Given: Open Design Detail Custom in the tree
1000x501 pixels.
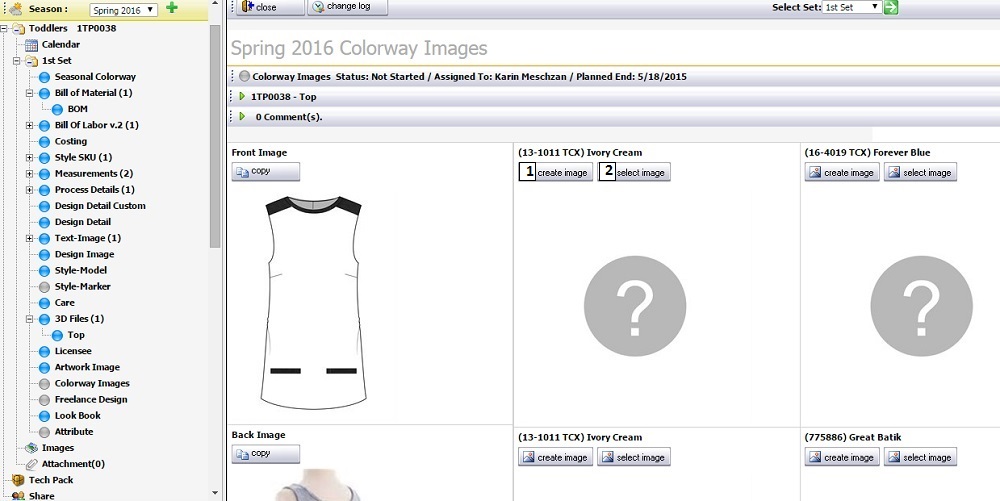Looking at the screenshot, I should click(100, 206).
